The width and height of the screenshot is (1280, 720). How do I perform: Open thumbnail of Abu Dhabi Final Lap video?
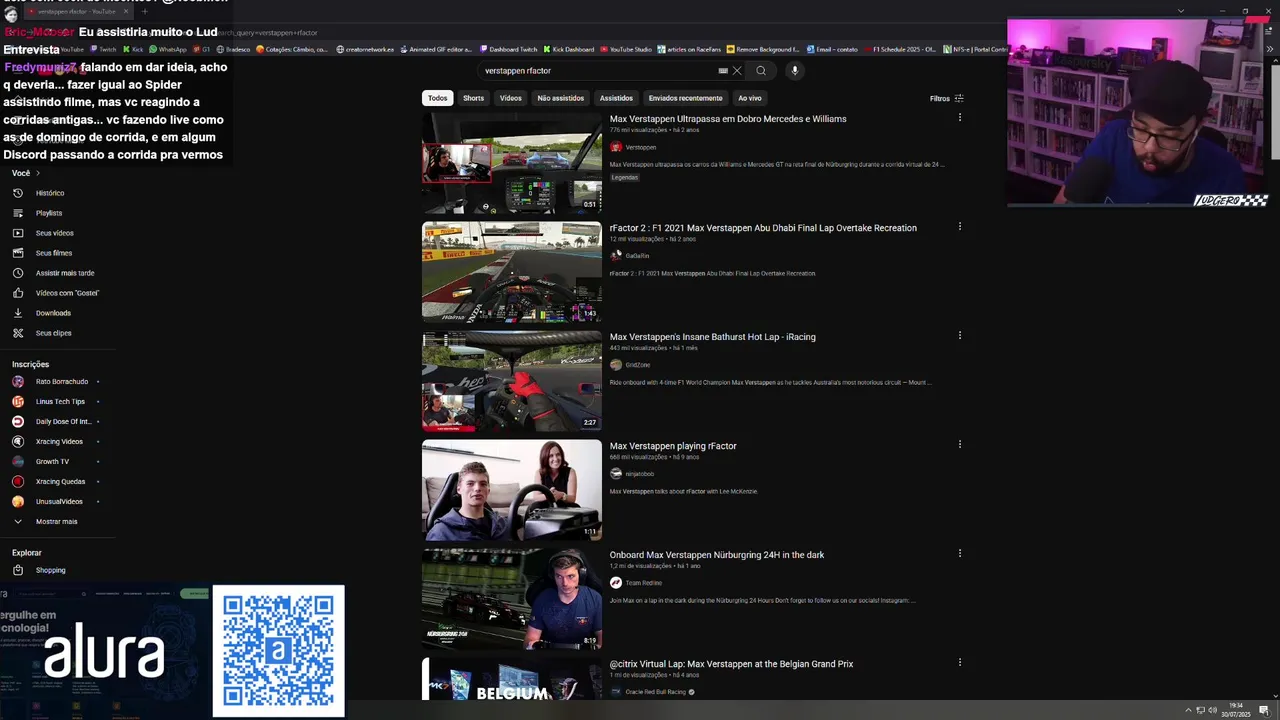coord(512,271)
